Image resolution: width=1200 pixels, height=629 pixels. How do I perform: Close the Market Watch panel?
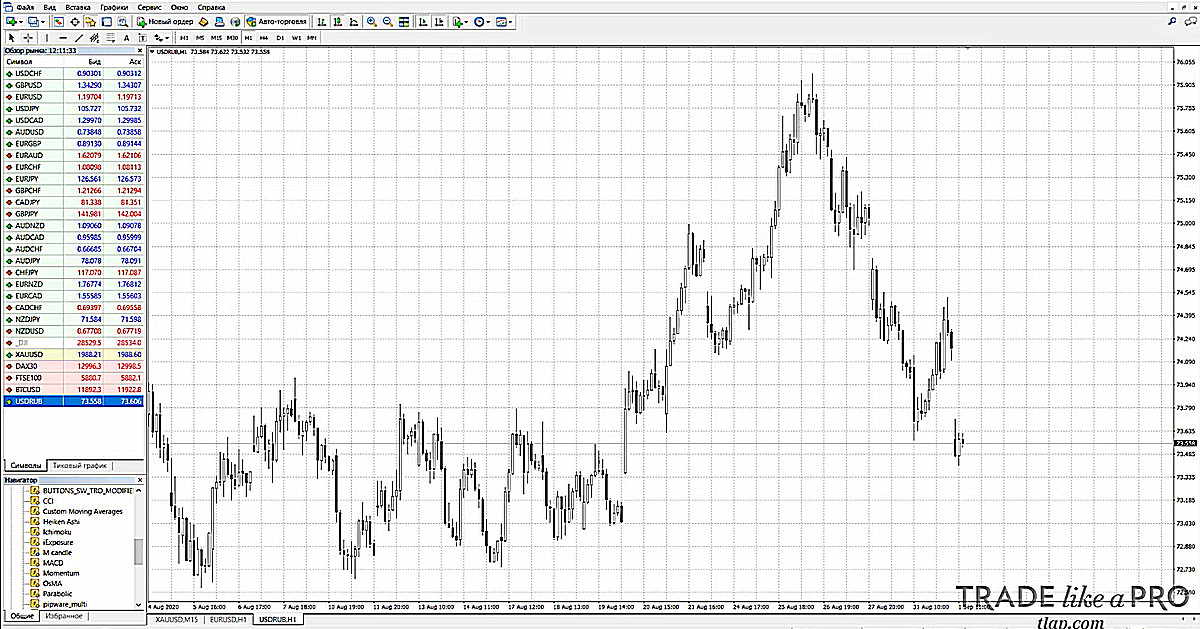(140, 49)
